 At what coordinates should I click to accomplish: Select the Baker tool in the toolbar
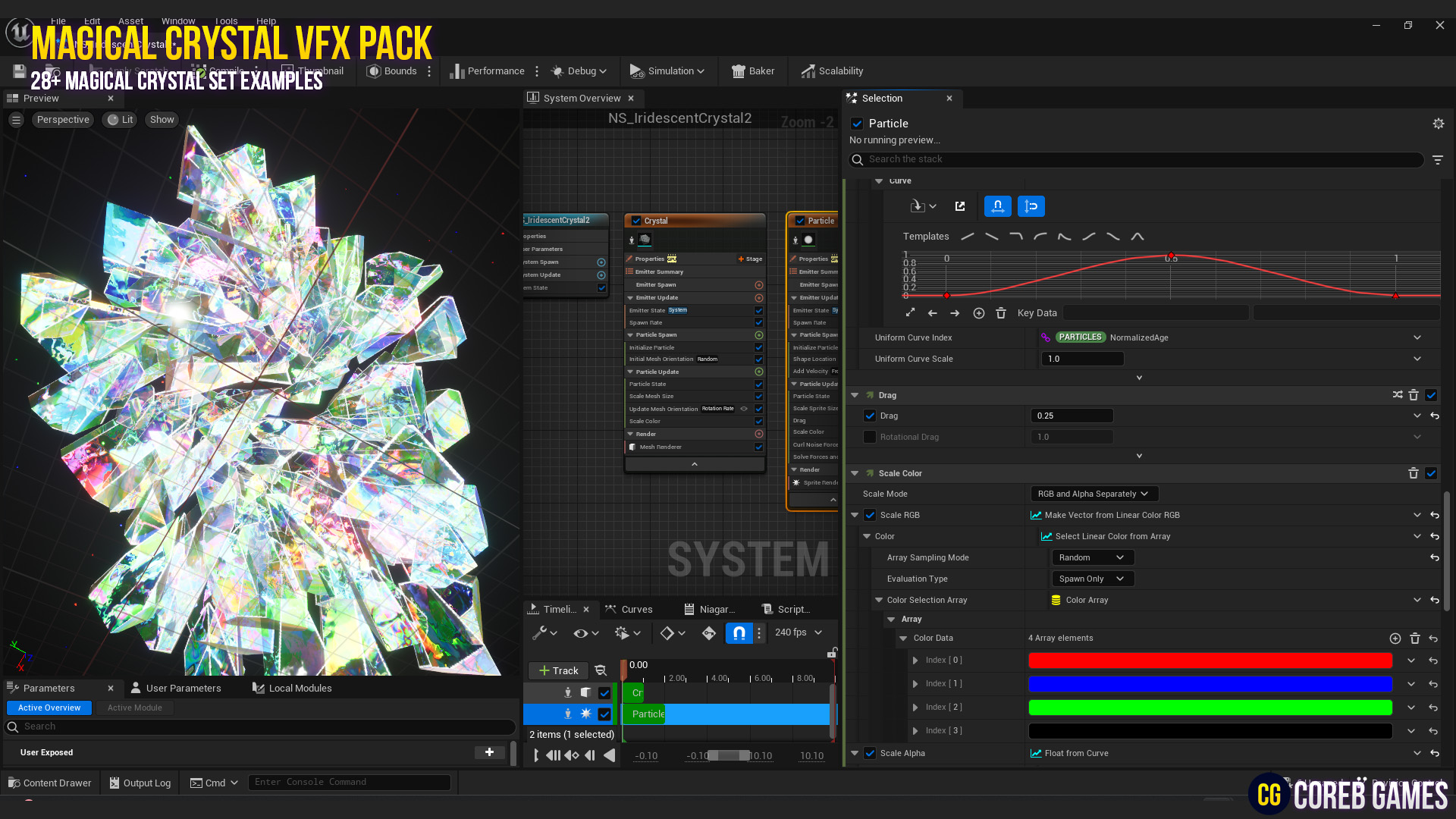click(752, 71)
